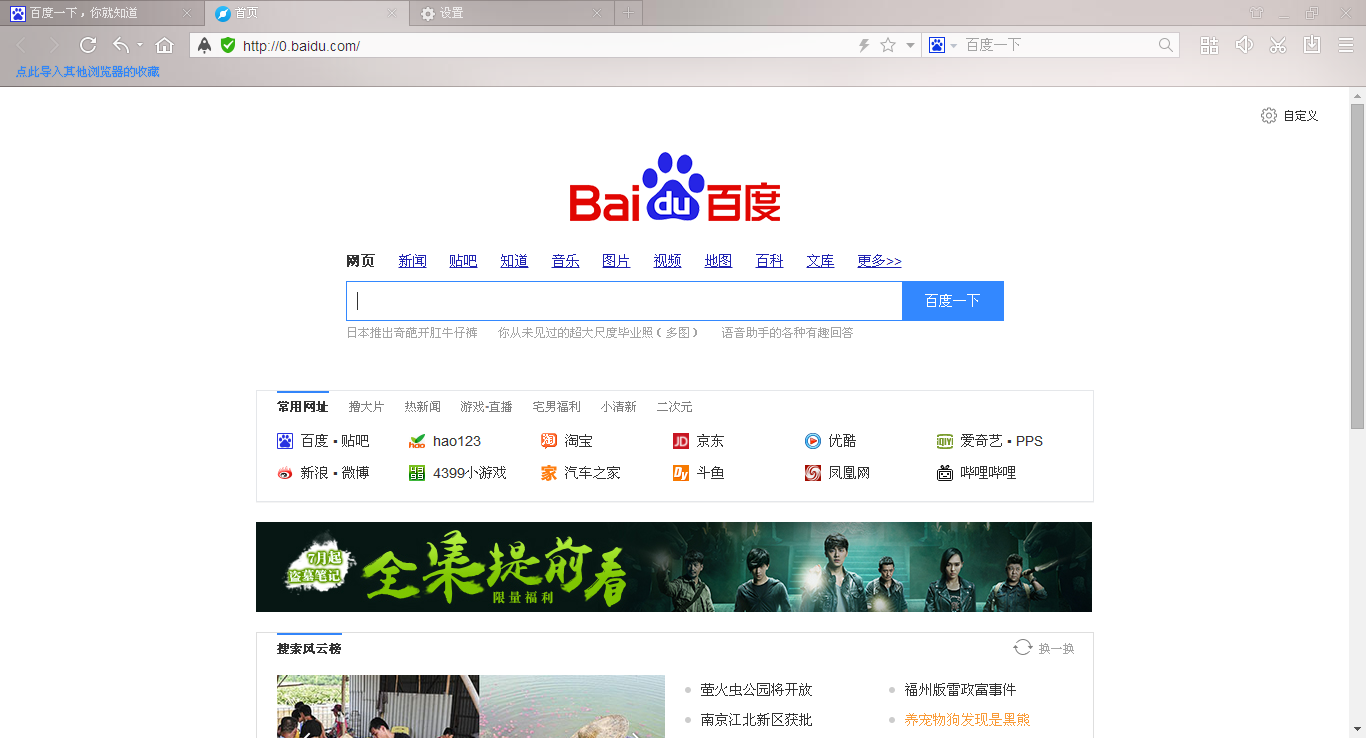
Task: Select the 小清新 tab
Action: (x=618, y=407)
